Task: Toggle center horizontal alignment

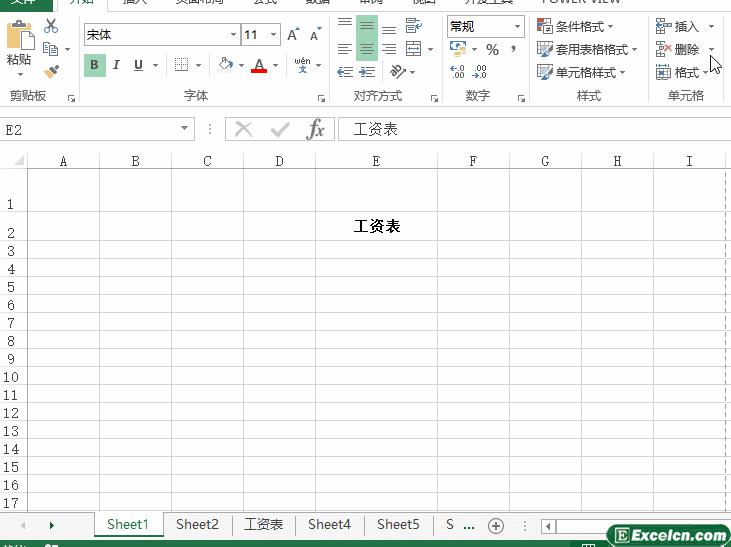Action: 367,49
